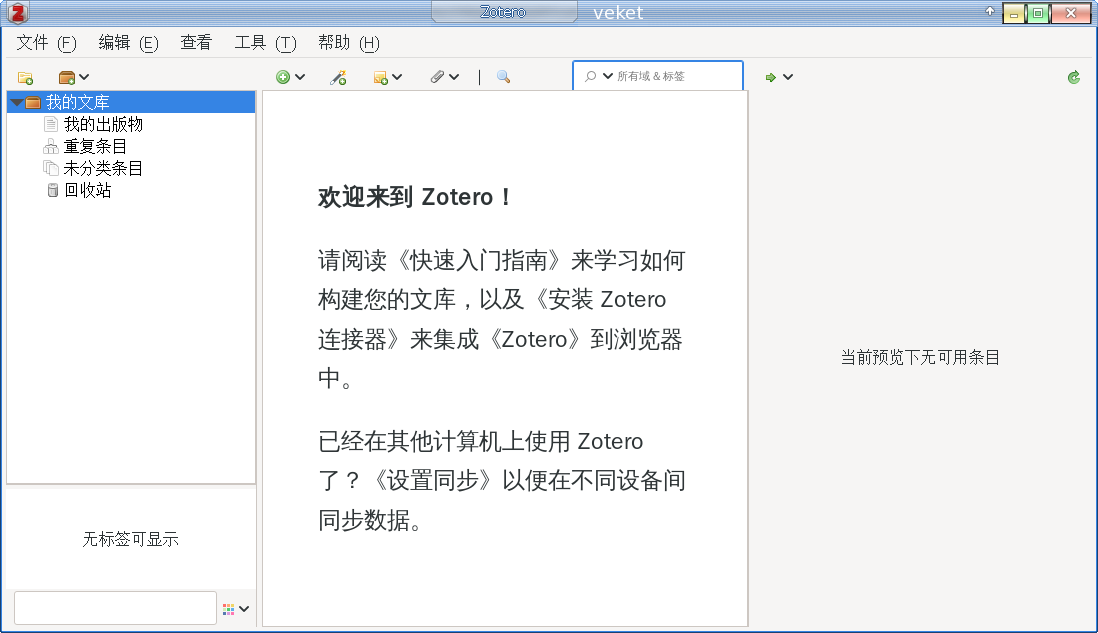Click the tag selector colored grid icon
This screenshot has height=633, width=1098.
point(228,609)
